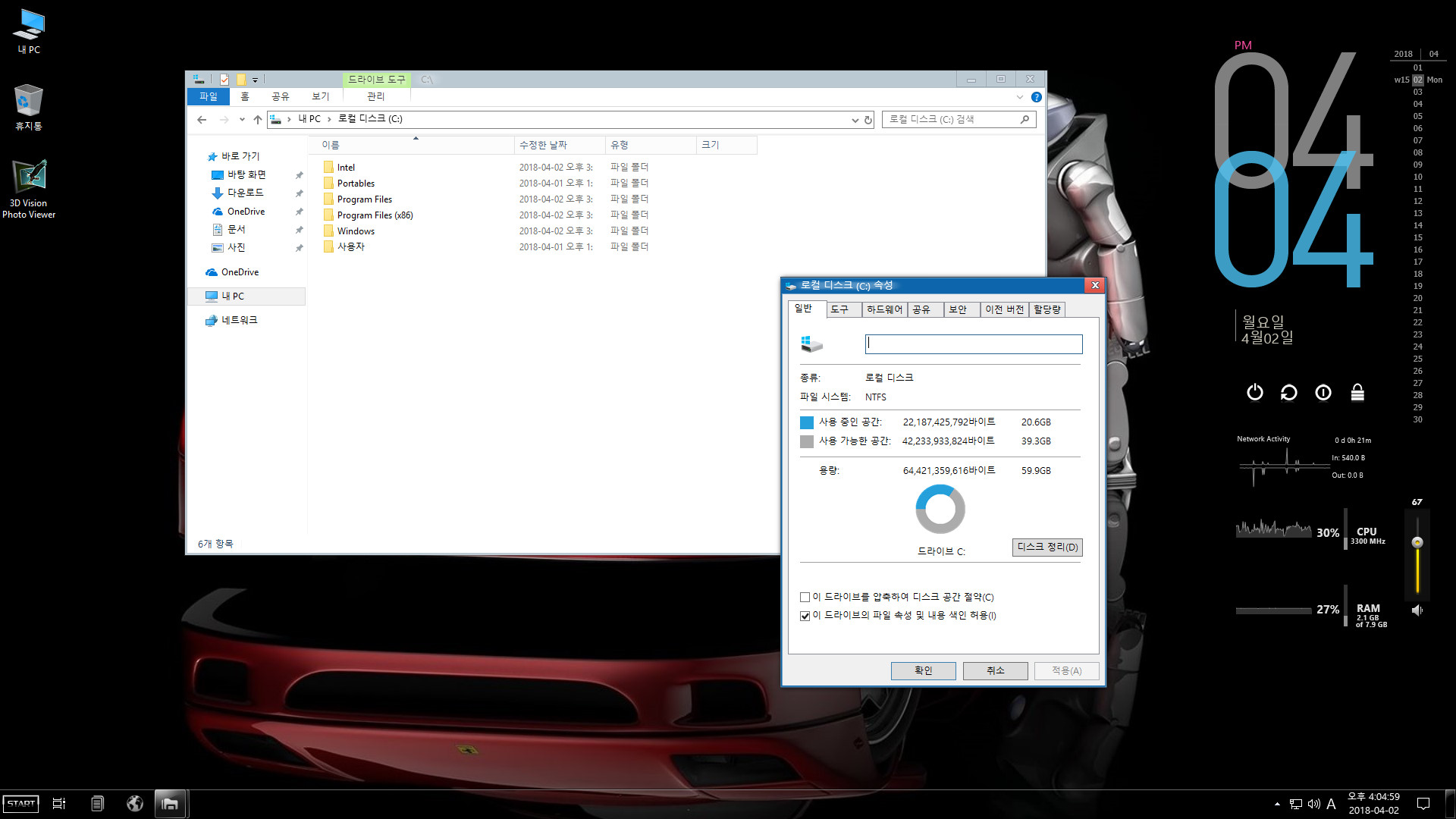Open the 관리 drive tools tab

click(x=376, y=96)
